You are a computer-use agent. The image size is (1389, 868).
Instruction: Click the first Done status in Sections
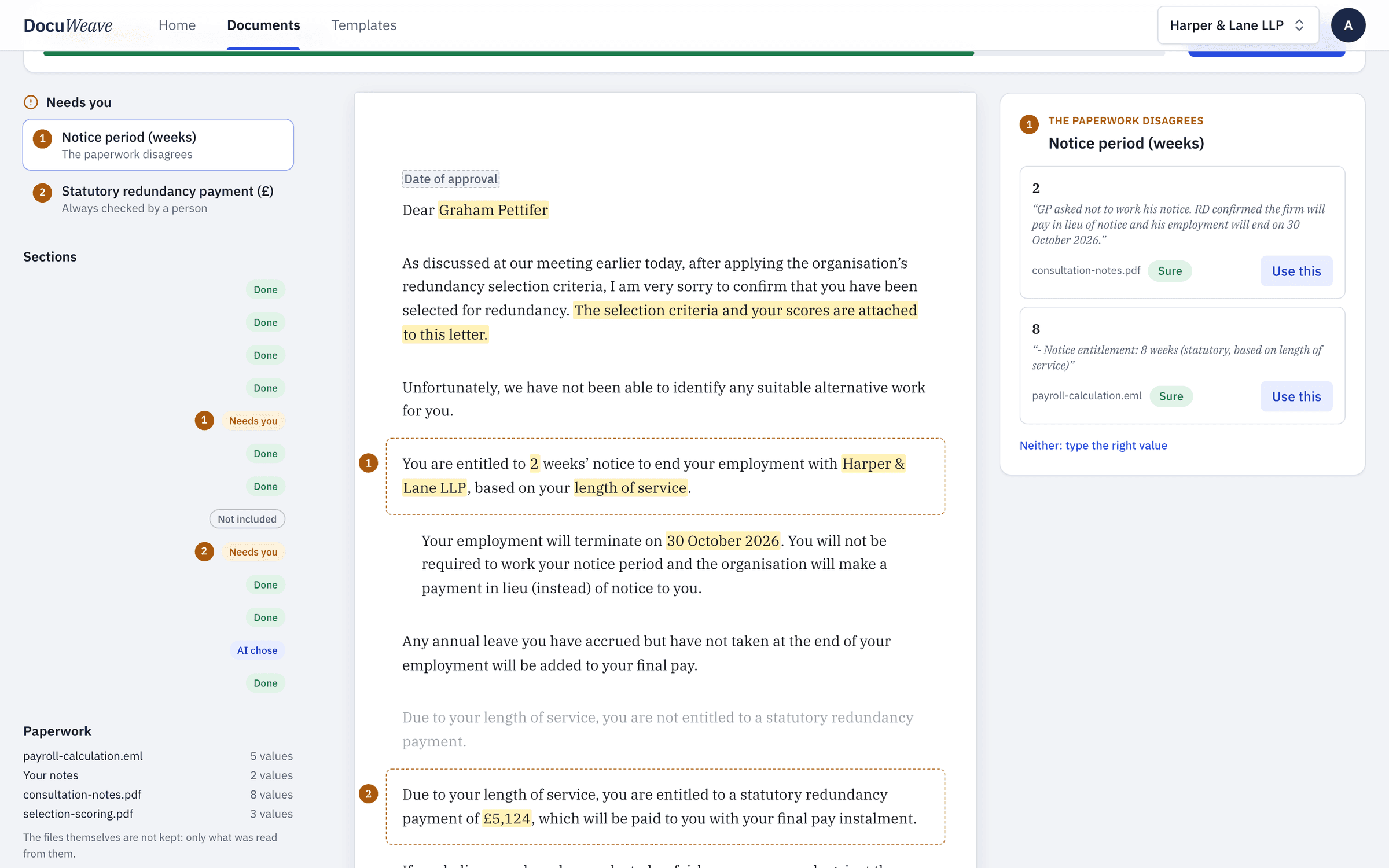click(x=265, y=289)
